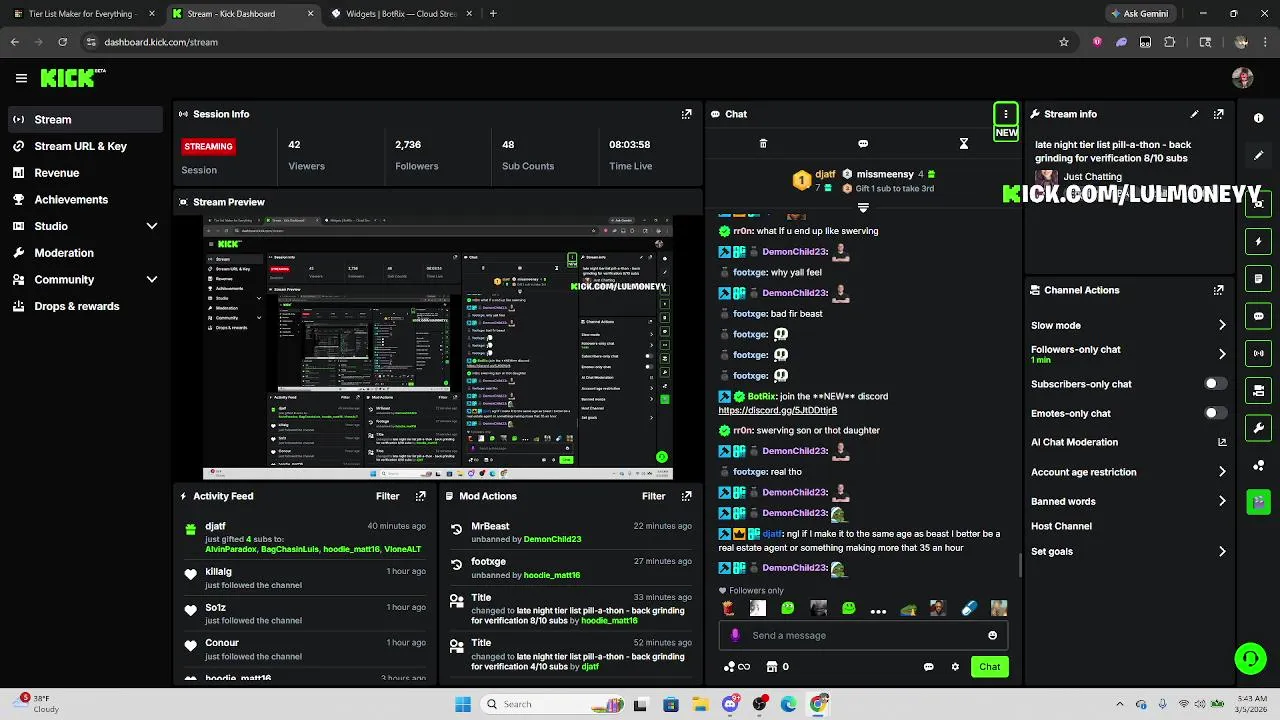Select the blue pill emote in quick emotes
The image size is (1280, 720).
pos(969,608)
